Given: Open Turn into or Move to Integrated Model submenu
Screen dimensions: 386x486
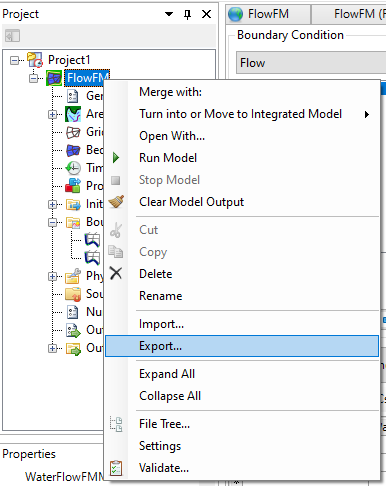Looking at the screenshot, I should pos(242,114).
